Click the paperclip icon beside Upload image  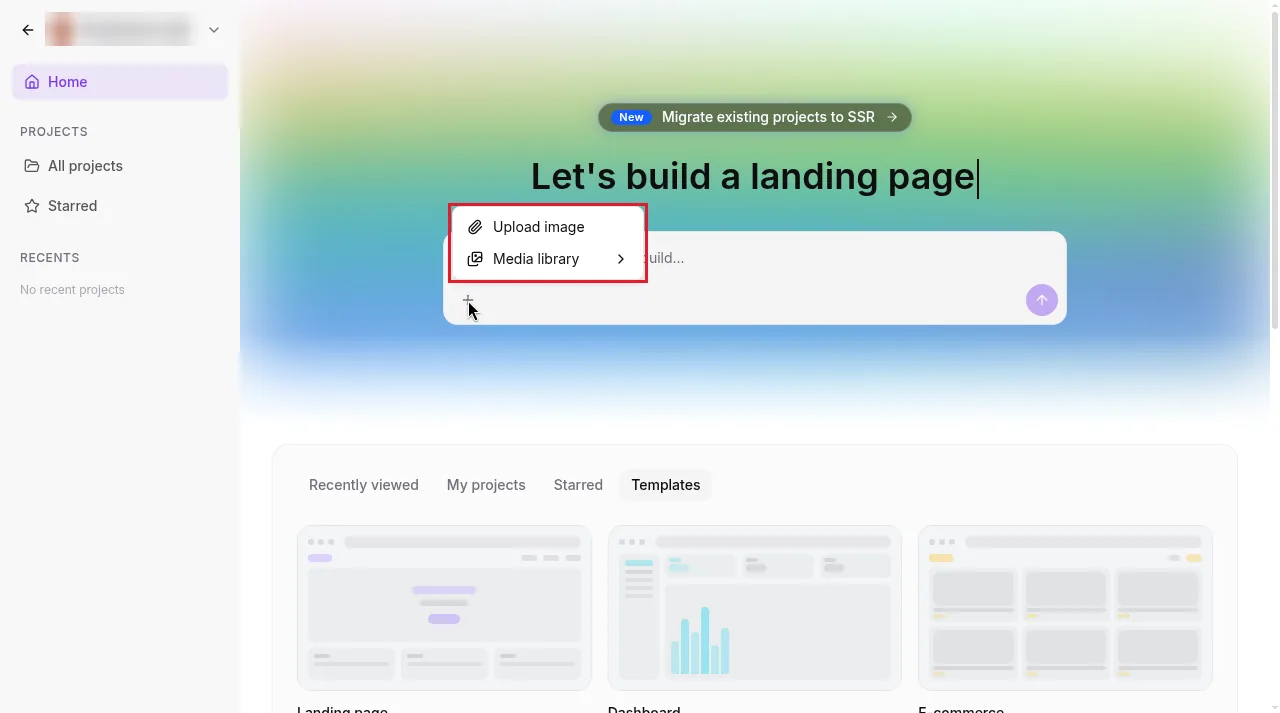pos(475,227)
